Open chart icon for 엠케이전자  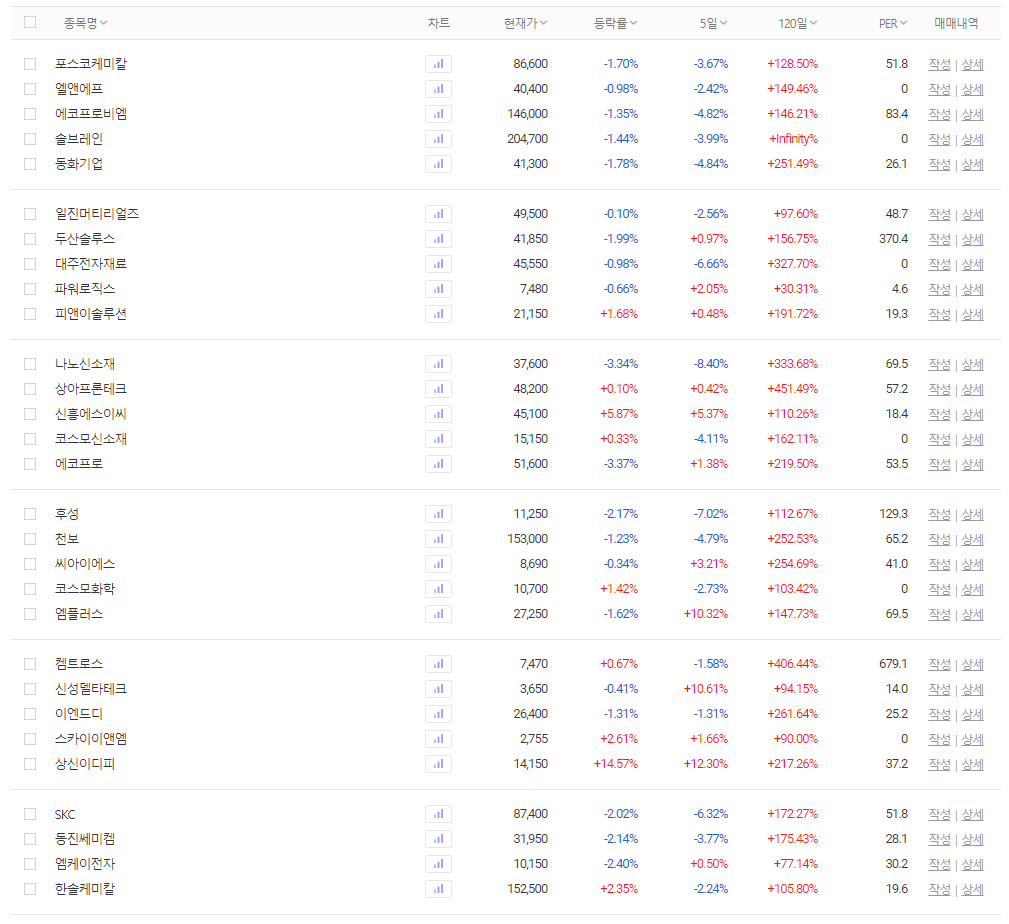point(438,864)
